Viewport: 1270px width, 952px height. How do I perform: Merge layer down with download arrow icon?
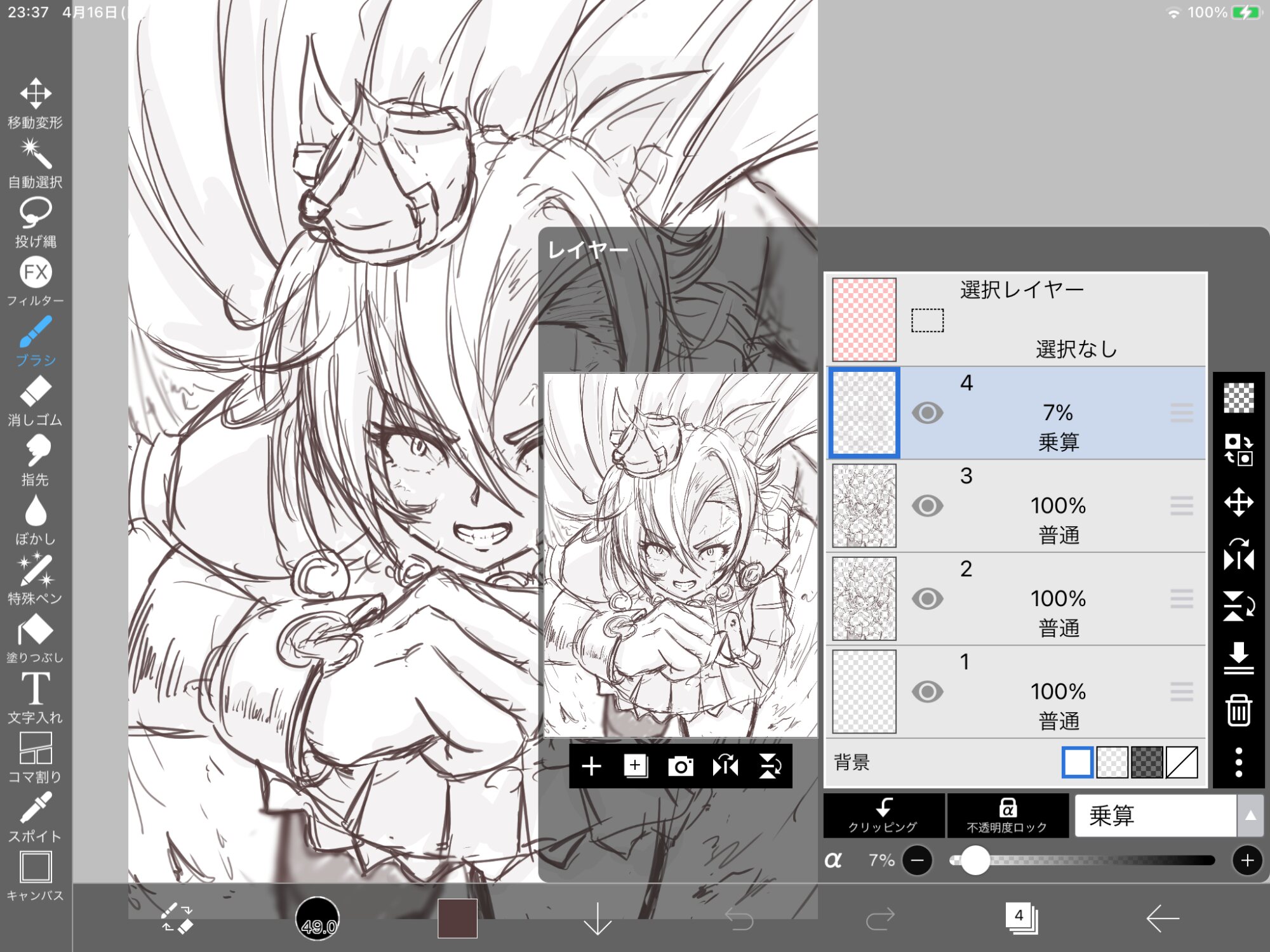point(1238,658)
